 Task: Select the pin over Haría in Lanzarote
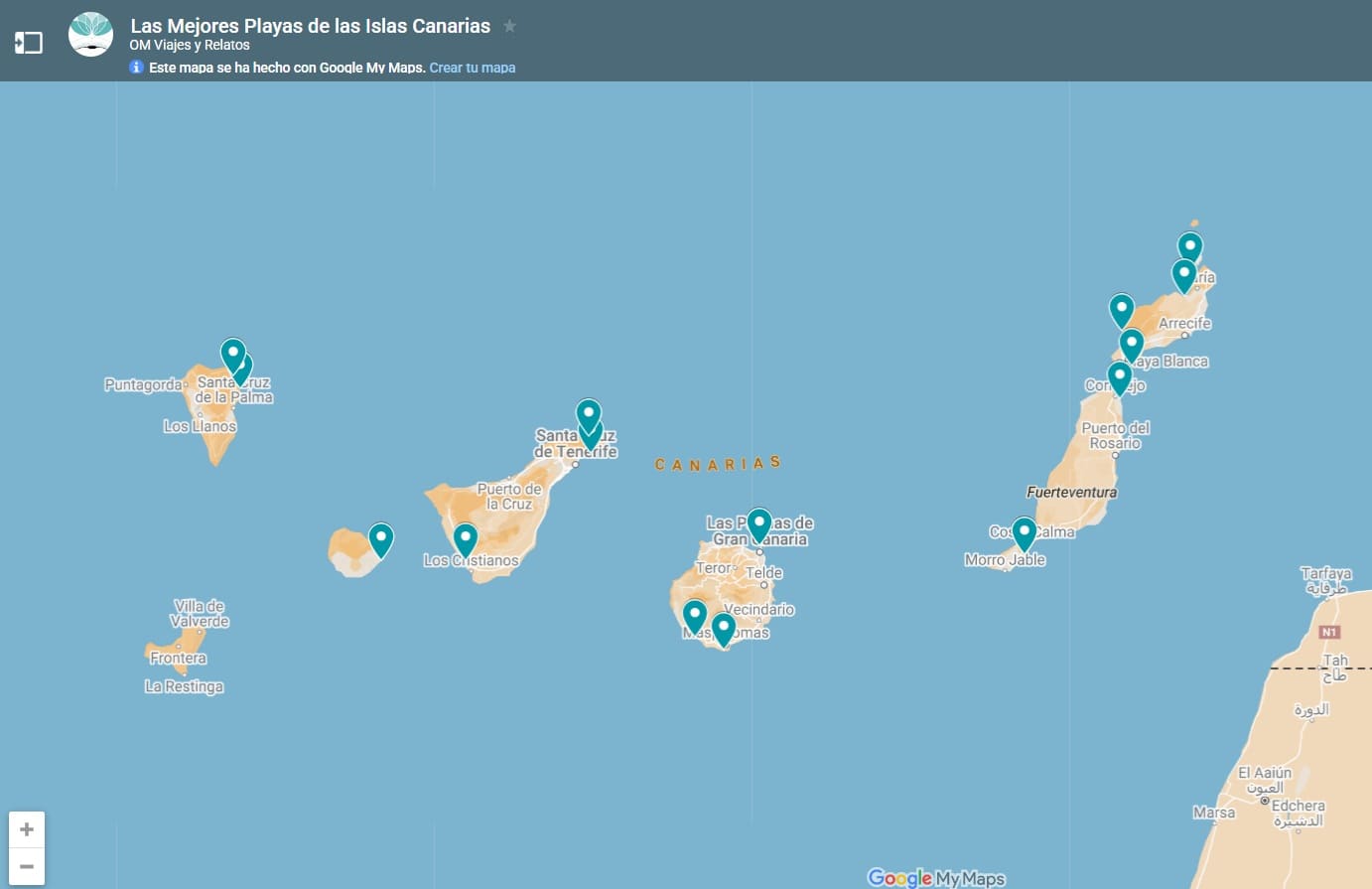coord(1184,276)
